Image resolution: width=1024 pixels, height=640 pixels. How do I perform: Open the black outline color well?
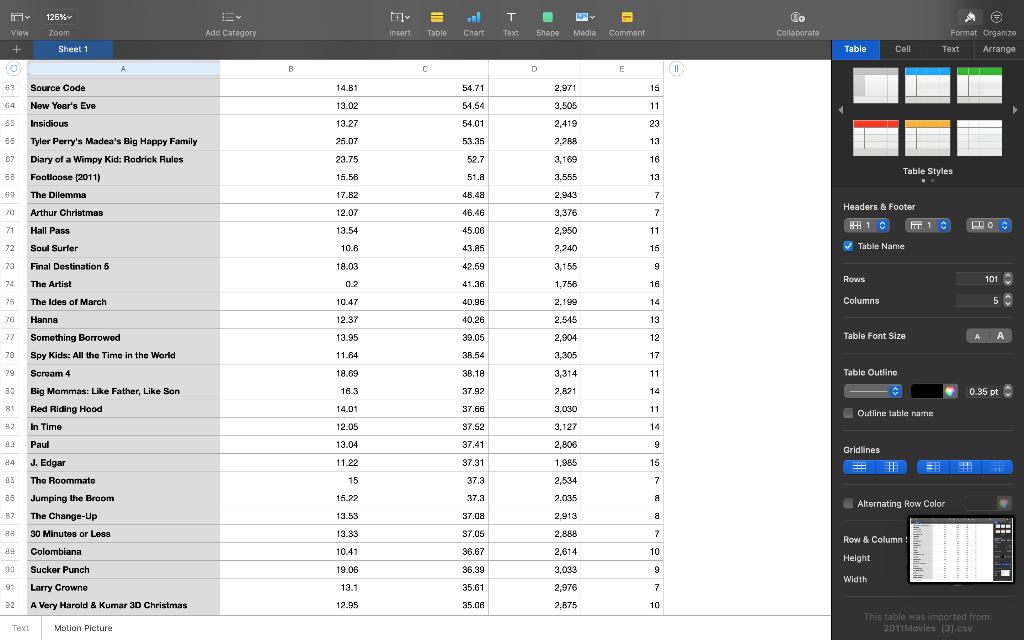926,391
